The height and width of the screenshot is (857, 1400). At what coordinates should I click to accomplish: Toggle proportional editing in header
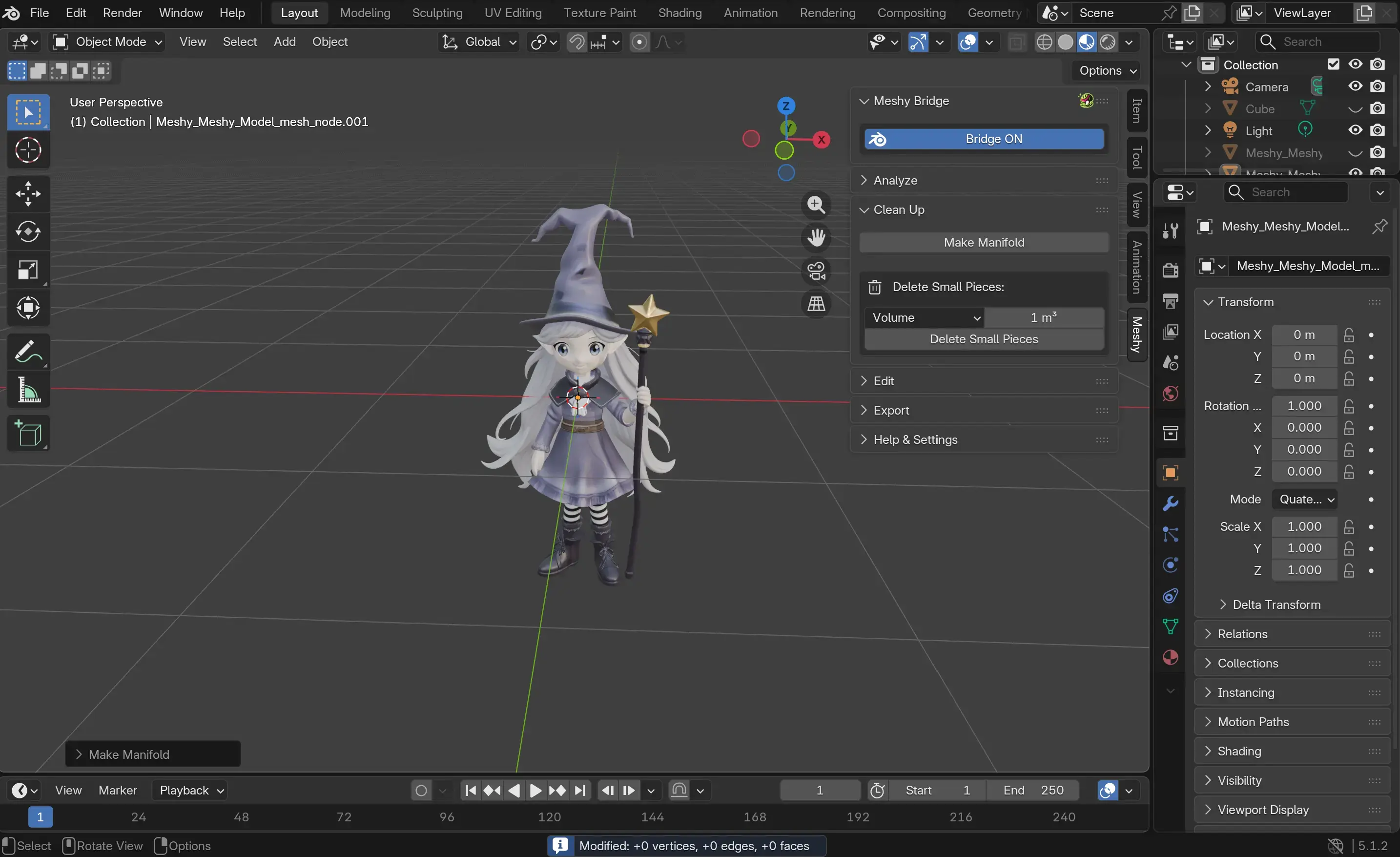(639, 42)
